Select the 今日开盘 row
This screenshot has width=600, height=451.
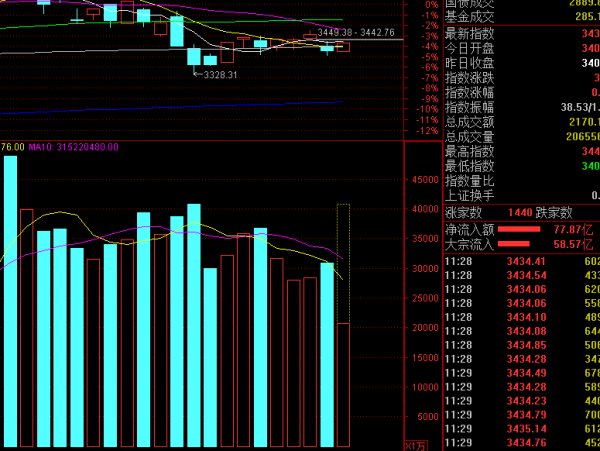coord(520,49)
